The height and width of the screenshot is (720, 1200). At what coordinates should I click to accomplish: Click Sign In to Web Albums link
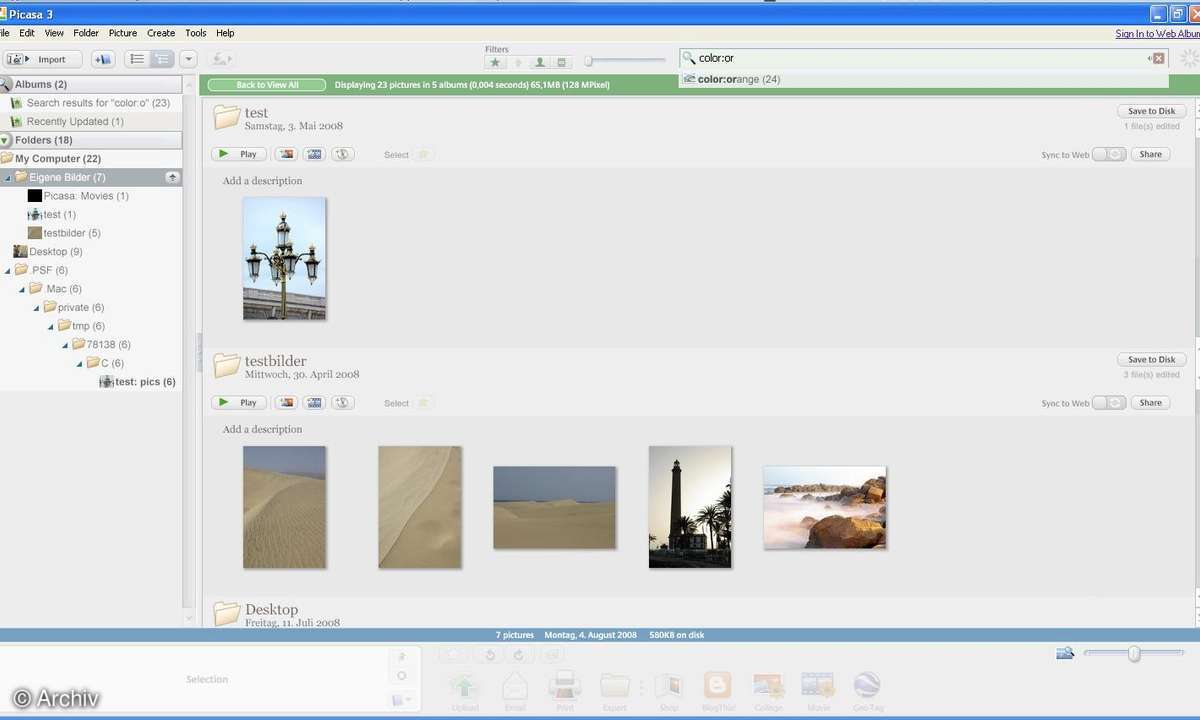point(1157,33)
